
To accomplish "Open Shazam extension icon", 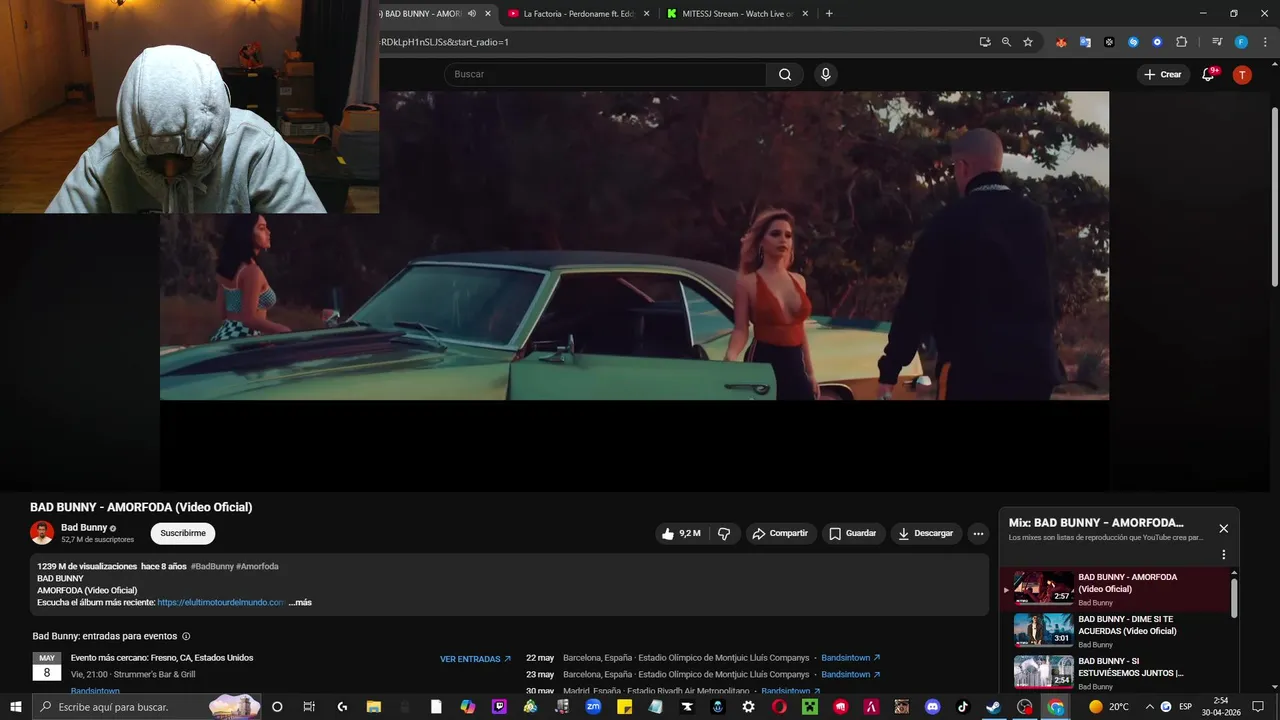I will (1133, 42).
